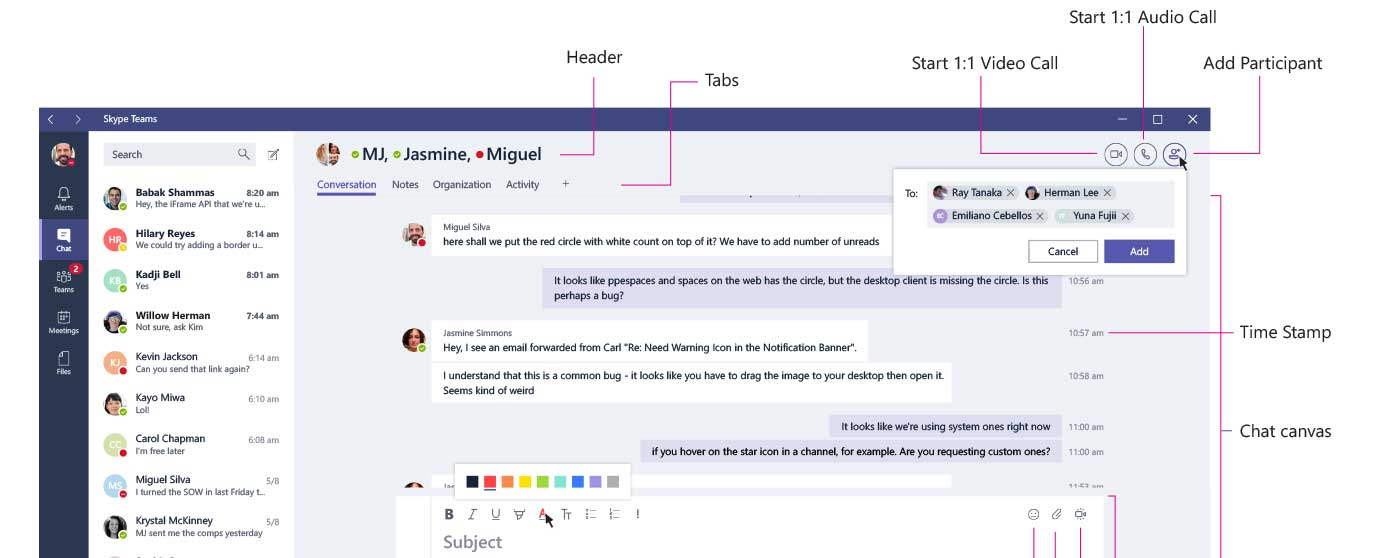Mark message as important
This screenshot has width=1400, height=558.
coord(637,514)
